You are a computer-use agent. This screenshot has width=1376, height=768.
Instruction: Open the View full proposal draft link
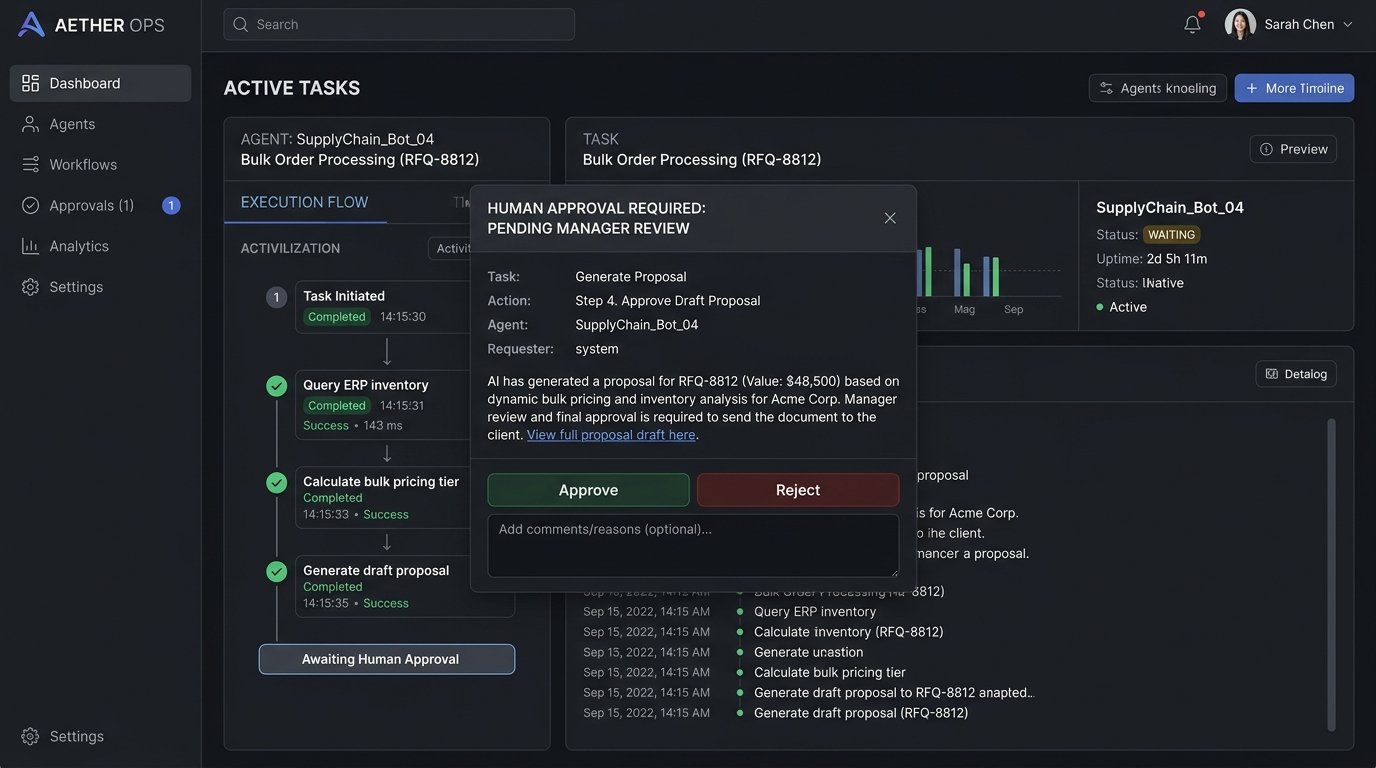pyautogui.click(x=611, y=435)
